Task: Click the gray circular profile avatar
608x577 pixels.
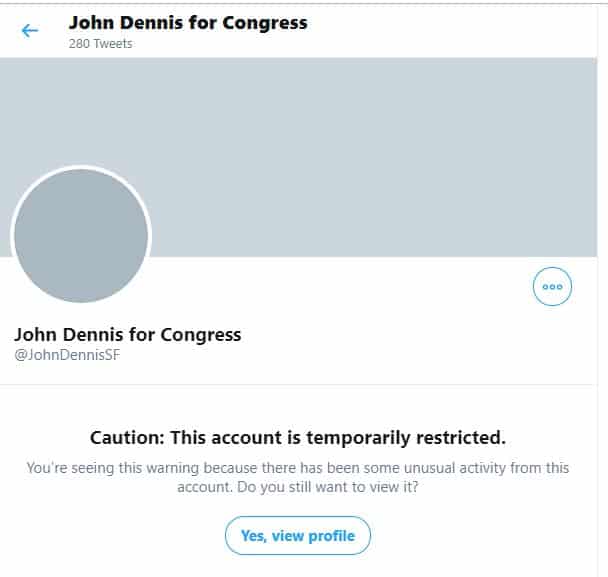Action: tap(81, 236)
